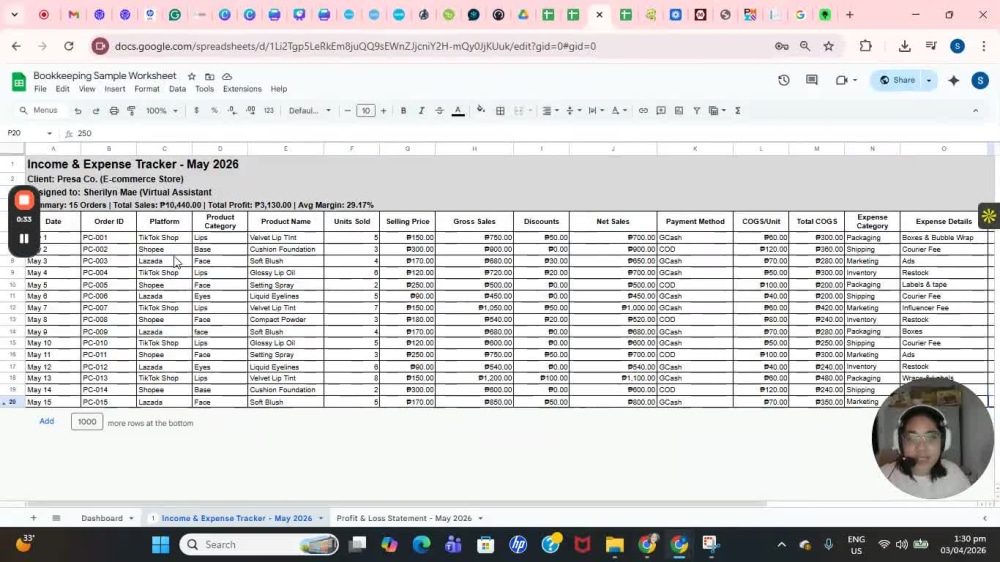Insert a comment from the toolbar
Screen dimensions: 1000x562
pyautogui.click(x=661, y=111)
